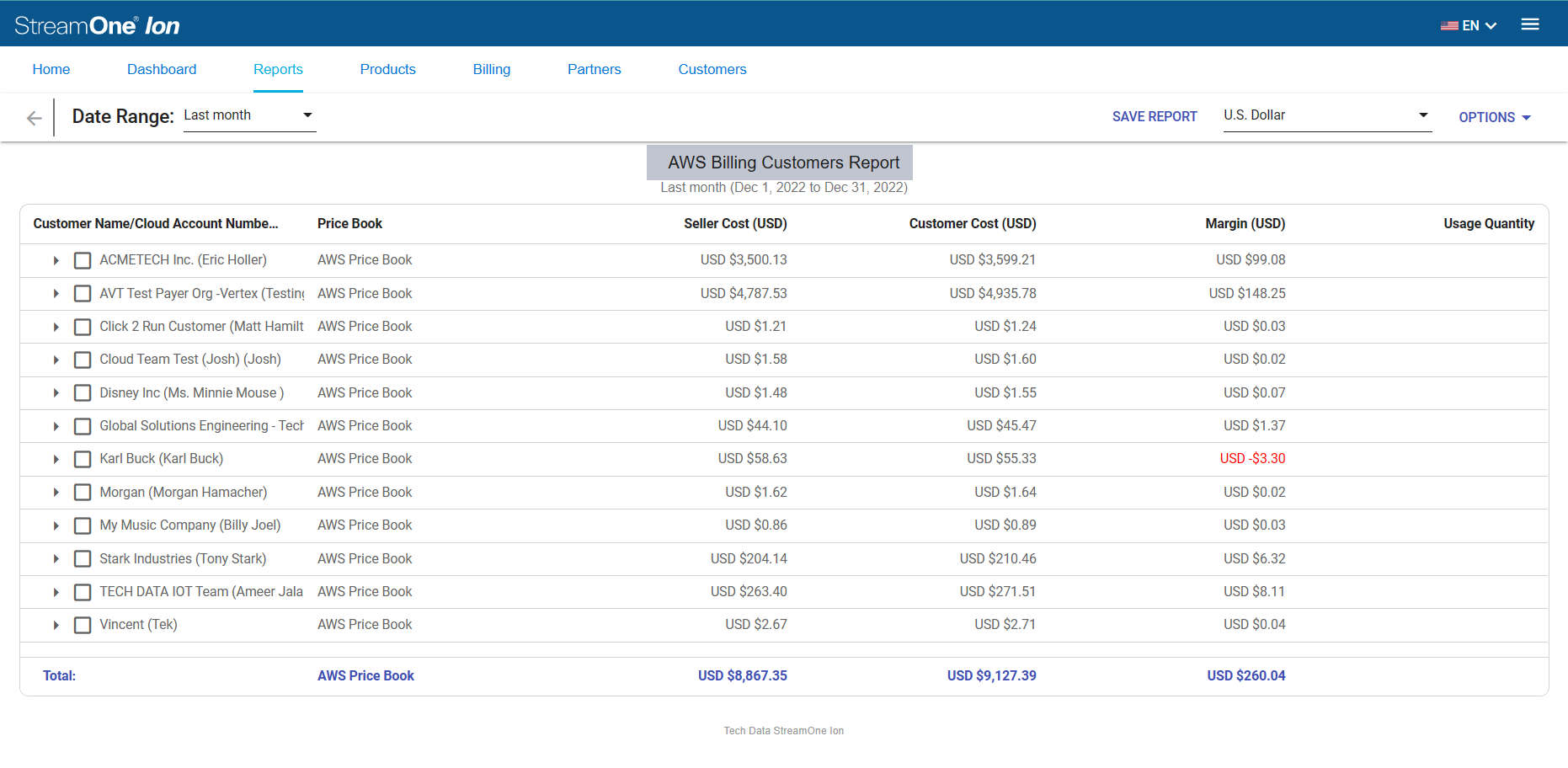Screen dimensions: 1568x768
Task: Select the Disney Inc checkbox
Action: [x=83, y=393]
